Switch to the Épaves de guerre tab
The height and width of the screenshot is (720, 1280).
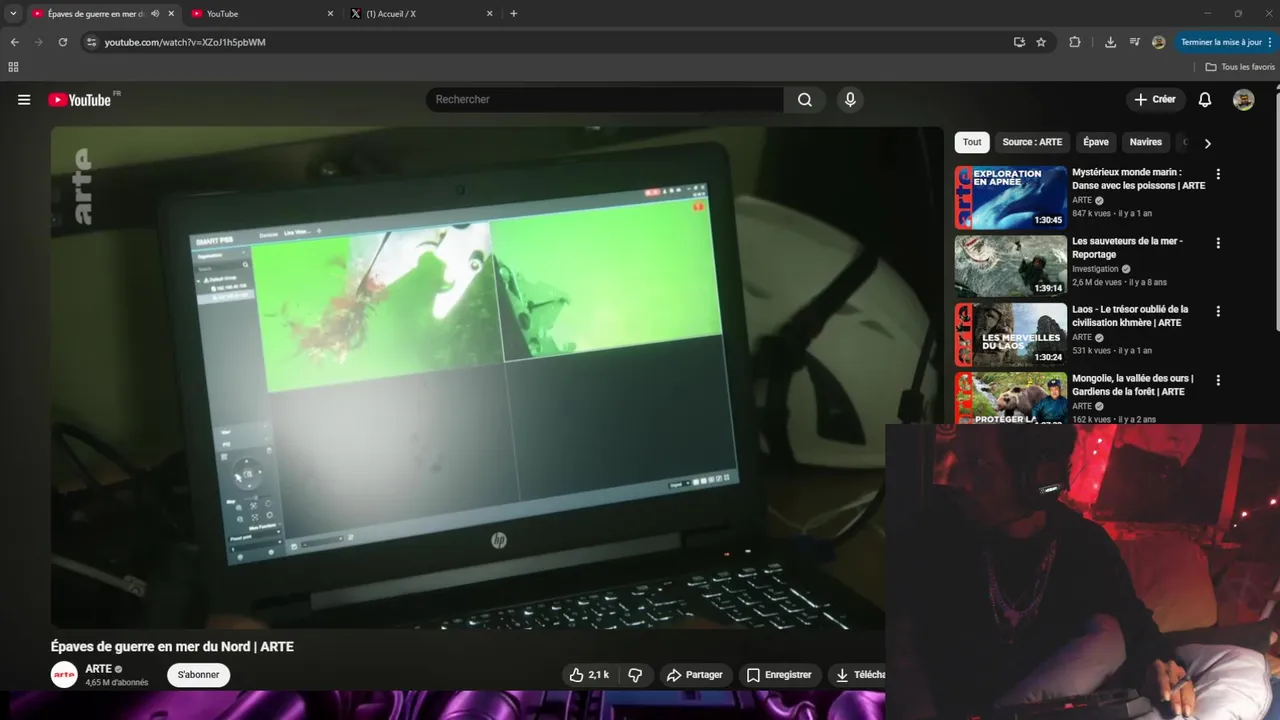tap(96, 14)
